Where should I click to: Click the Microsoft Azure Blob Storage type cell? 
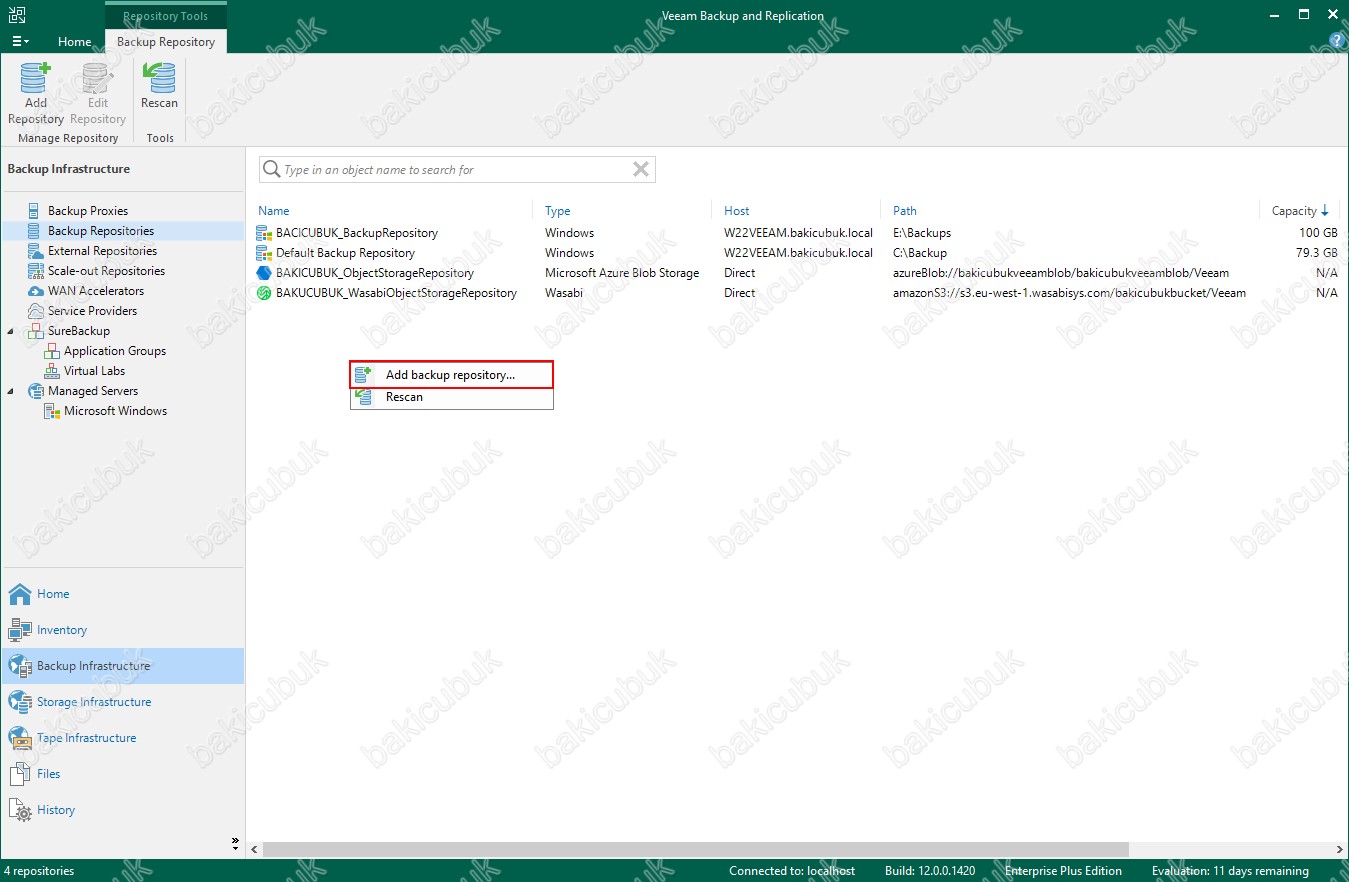[x=622, y=273]
